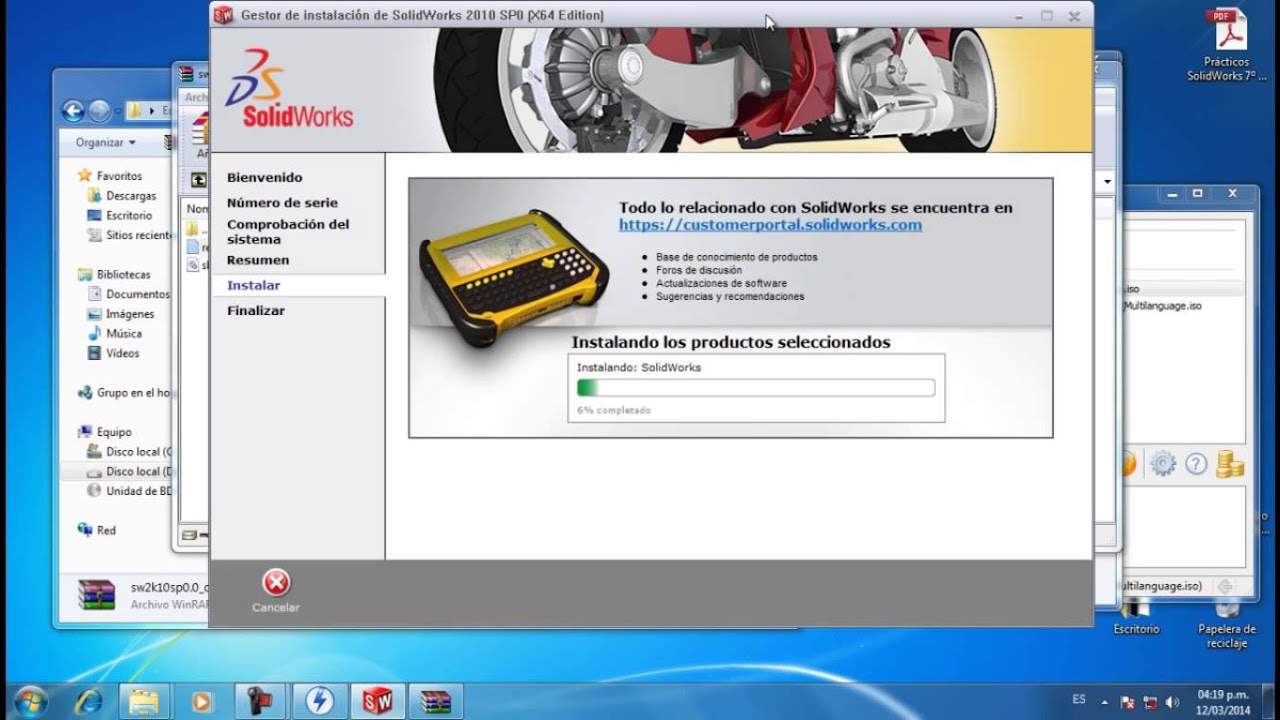Click the gold coins icon
1280x720 pixels.
(x=1229, y=464)
